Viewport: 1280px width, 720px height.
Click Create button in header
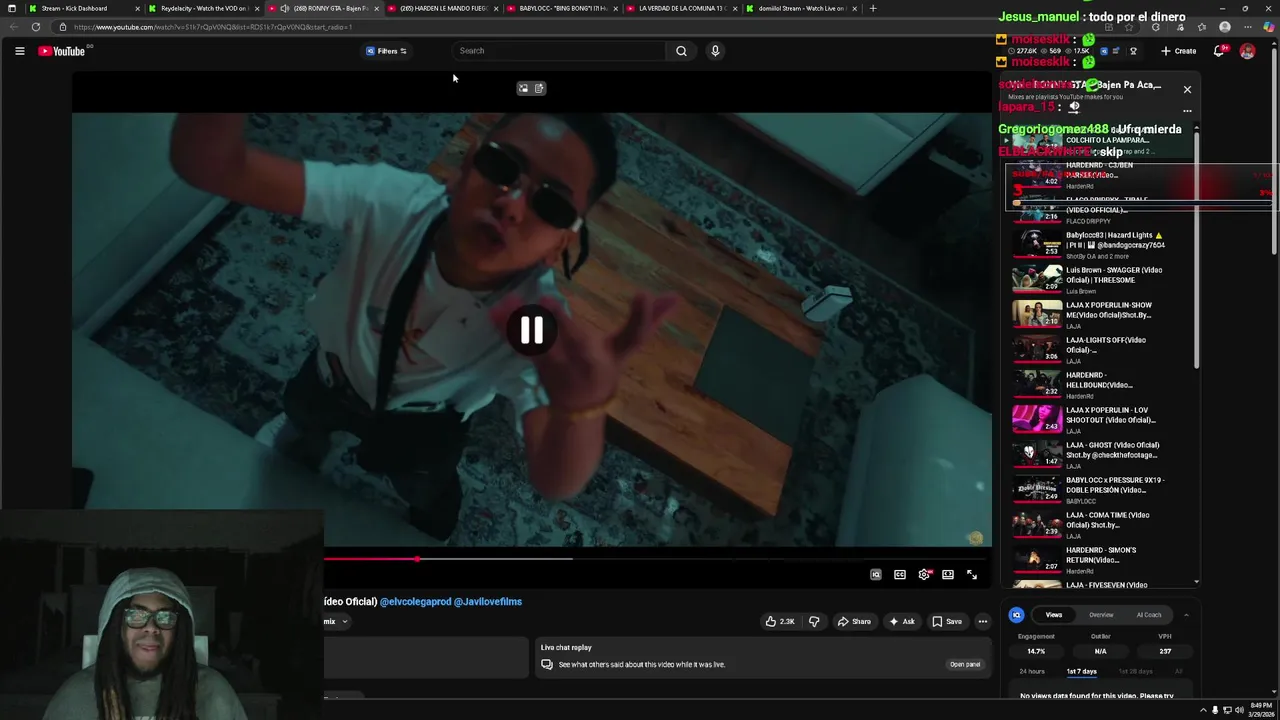point(1178,51)
